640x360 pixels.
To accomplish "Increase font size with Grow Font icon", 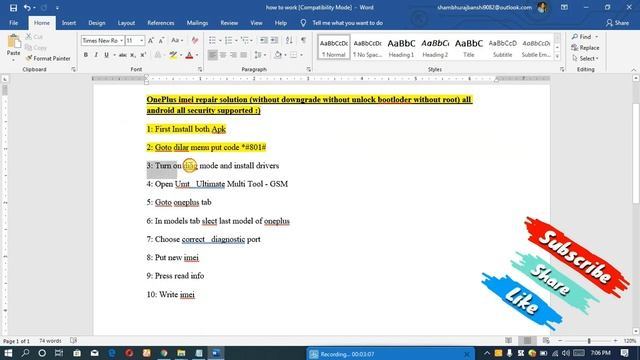I will click(x=151, y=40).
